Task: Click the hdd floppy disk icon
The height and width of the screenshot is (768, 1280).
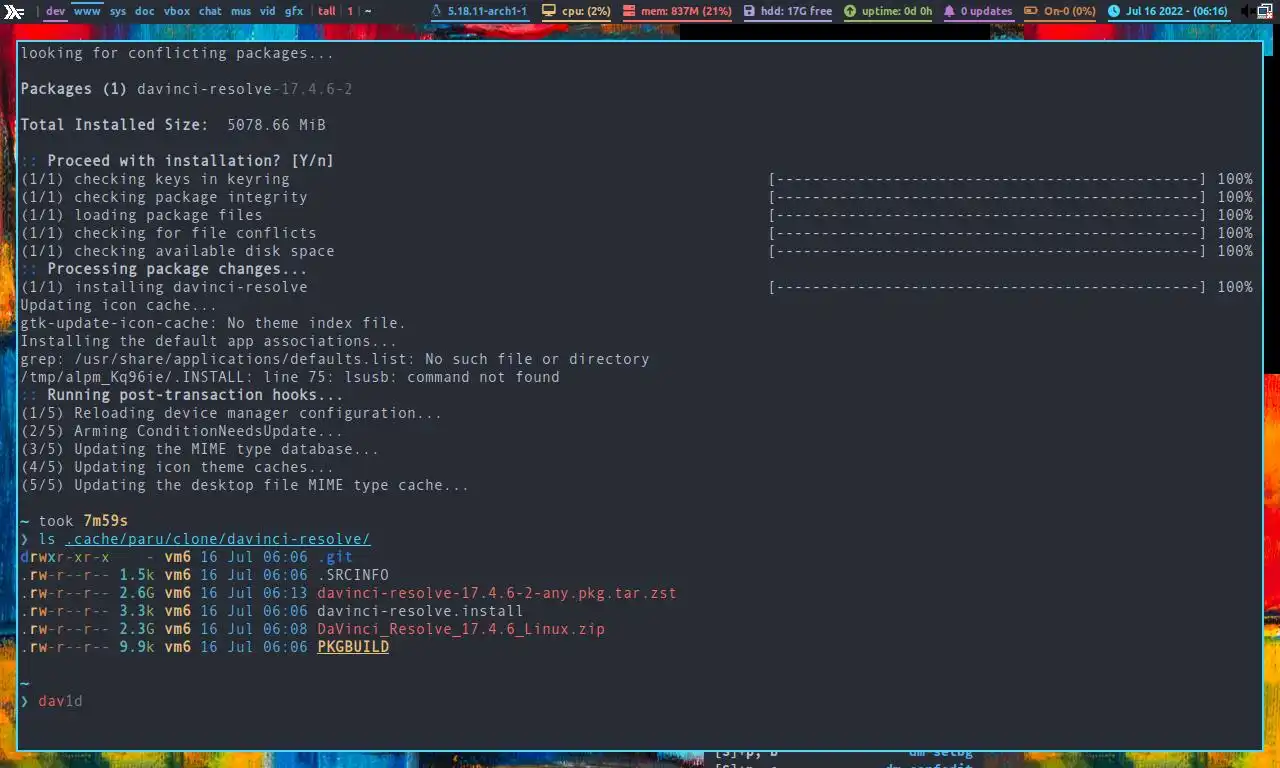Action: [x=749, y=11]
